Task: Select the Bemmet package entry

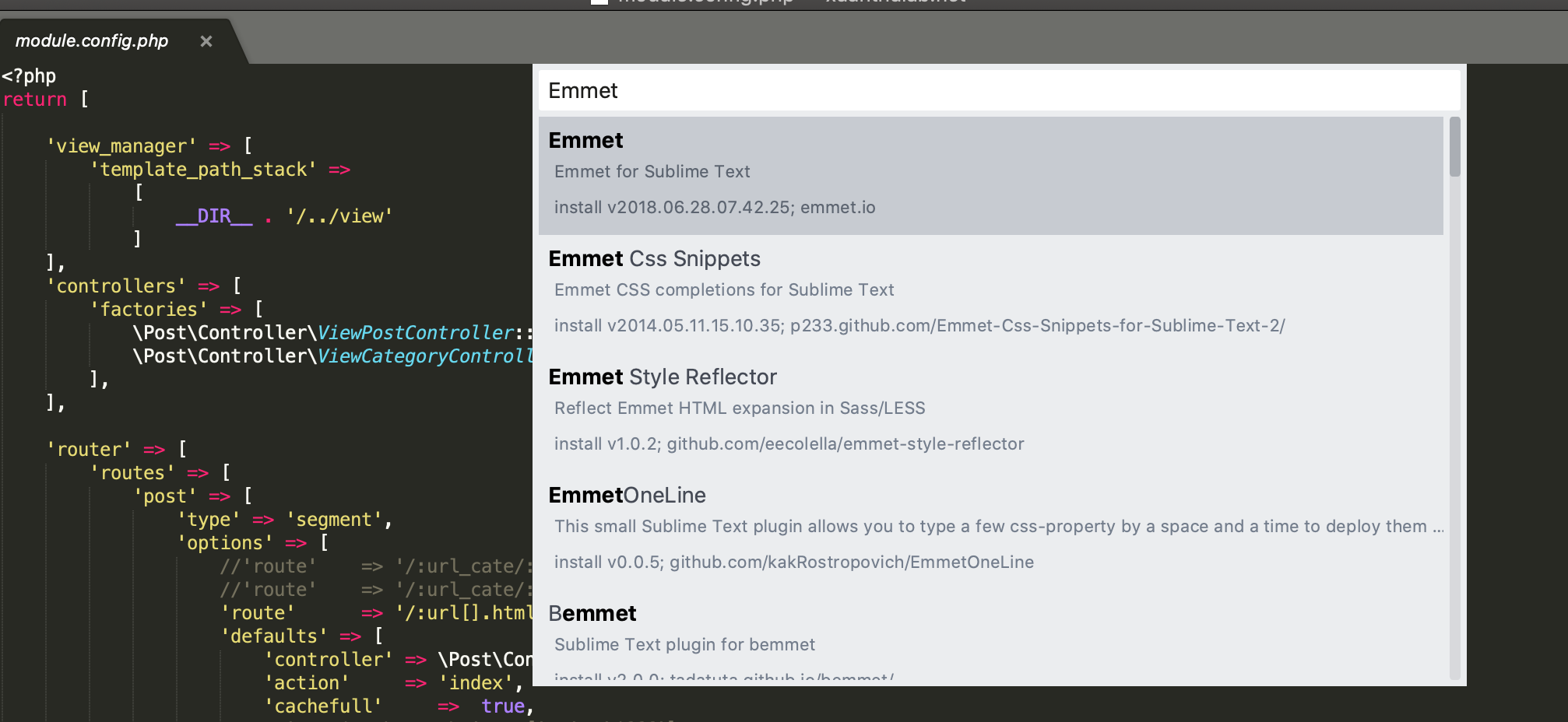Action: tap(990, 635)
